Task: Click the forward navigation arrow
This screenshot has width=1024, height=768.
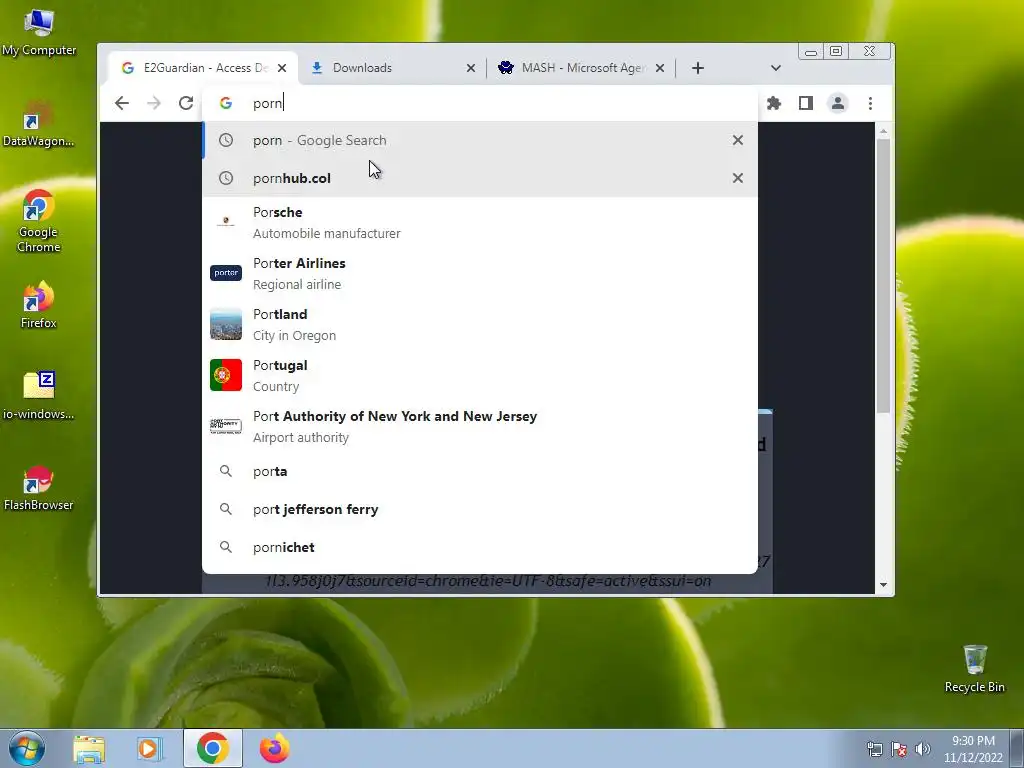Action: tap(154, 103)
